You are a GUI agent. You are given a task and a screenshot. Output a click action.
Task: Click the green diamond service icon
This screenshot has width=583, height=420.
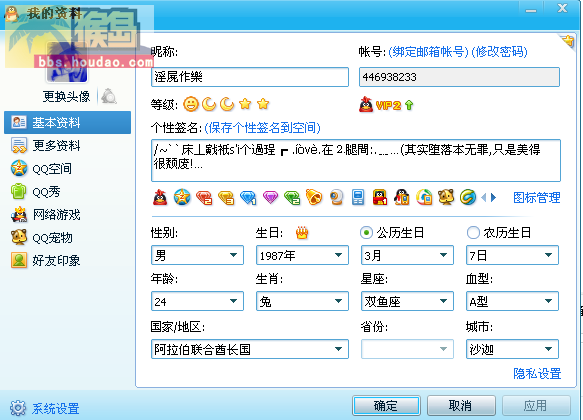pos(292,197)
